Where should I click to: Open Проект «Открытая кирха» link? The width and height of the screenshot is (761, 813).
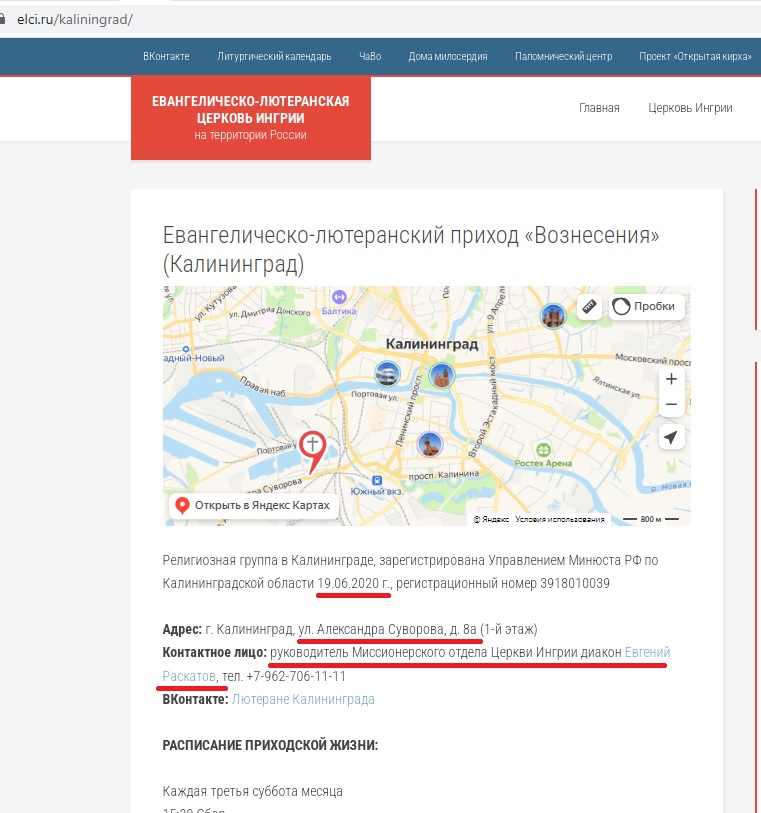tap(695, 56)
